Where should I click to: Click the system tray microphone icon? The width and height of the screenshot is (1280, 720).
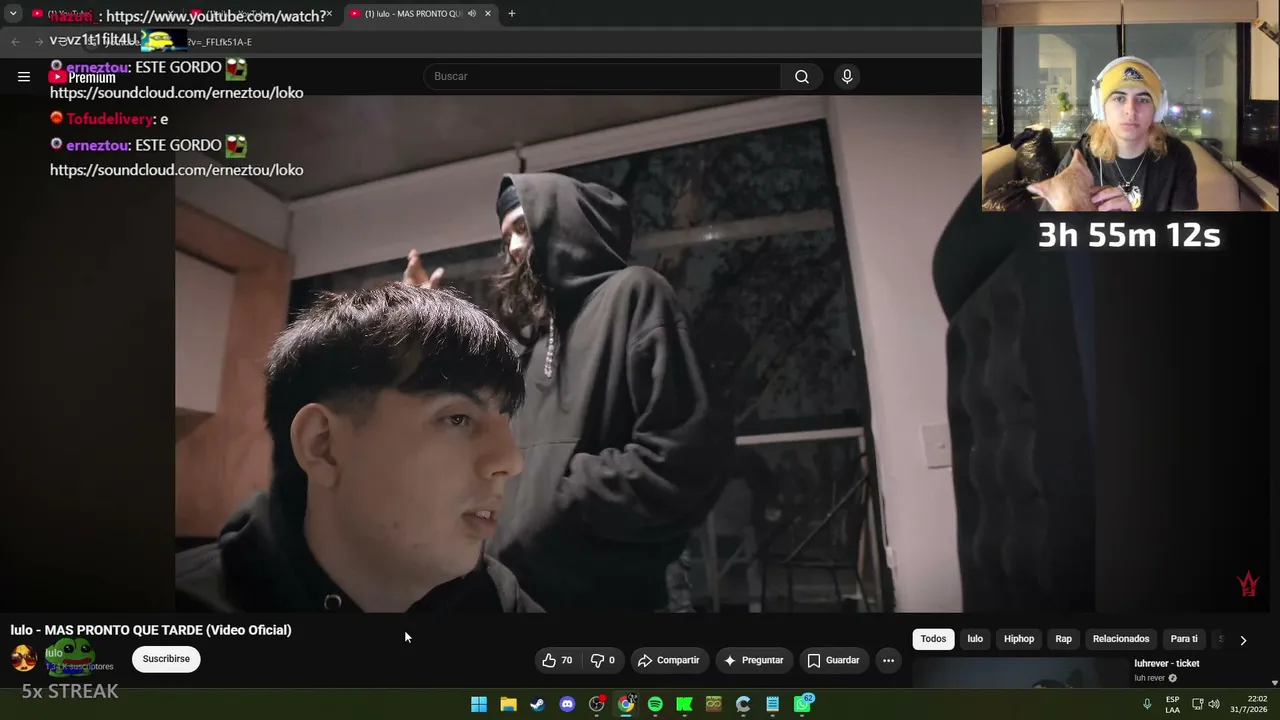click(1147, 704)
